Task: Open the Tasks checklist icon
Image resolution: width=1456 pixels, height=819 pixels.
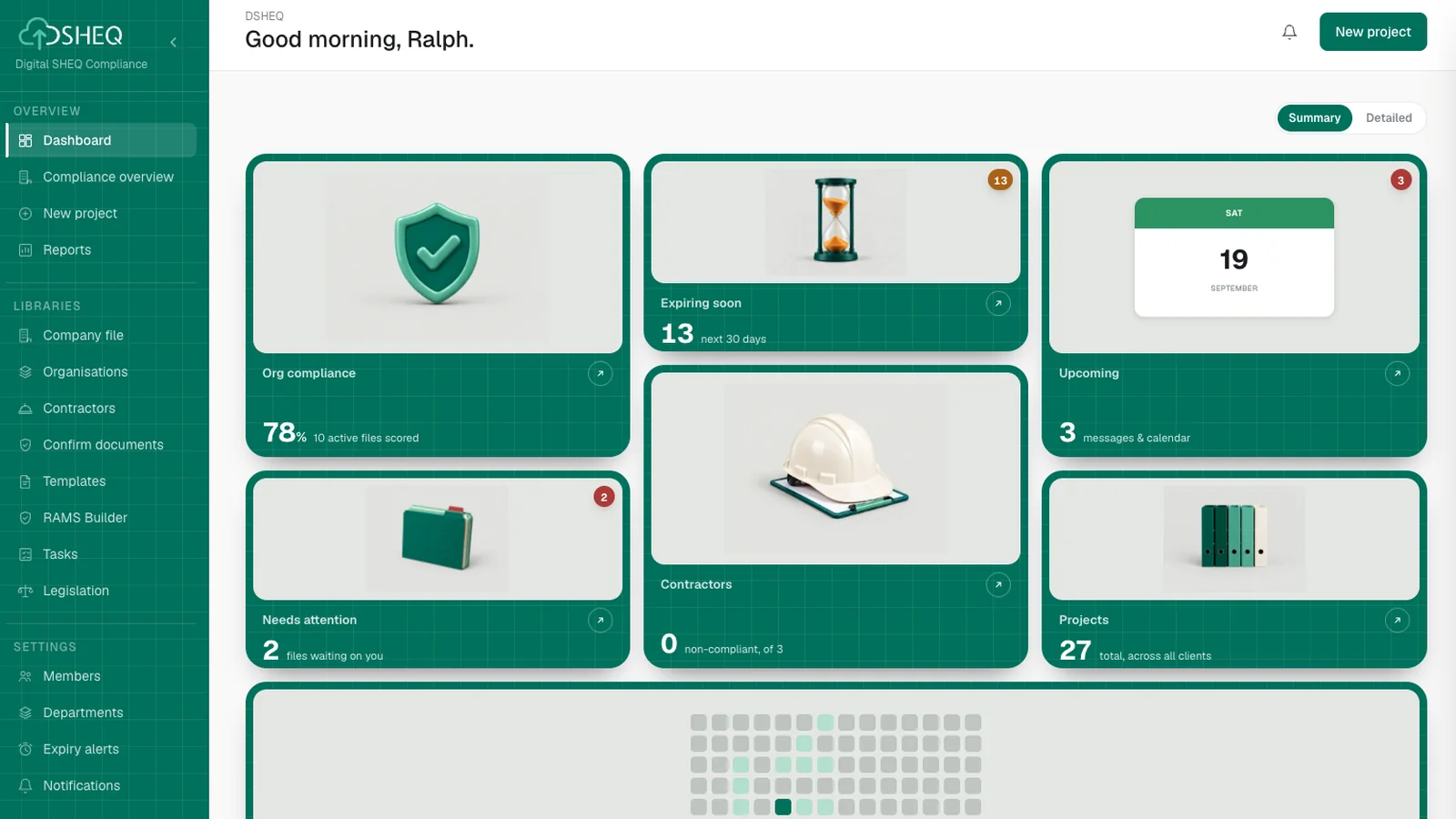Action: [x=25, y=553]
